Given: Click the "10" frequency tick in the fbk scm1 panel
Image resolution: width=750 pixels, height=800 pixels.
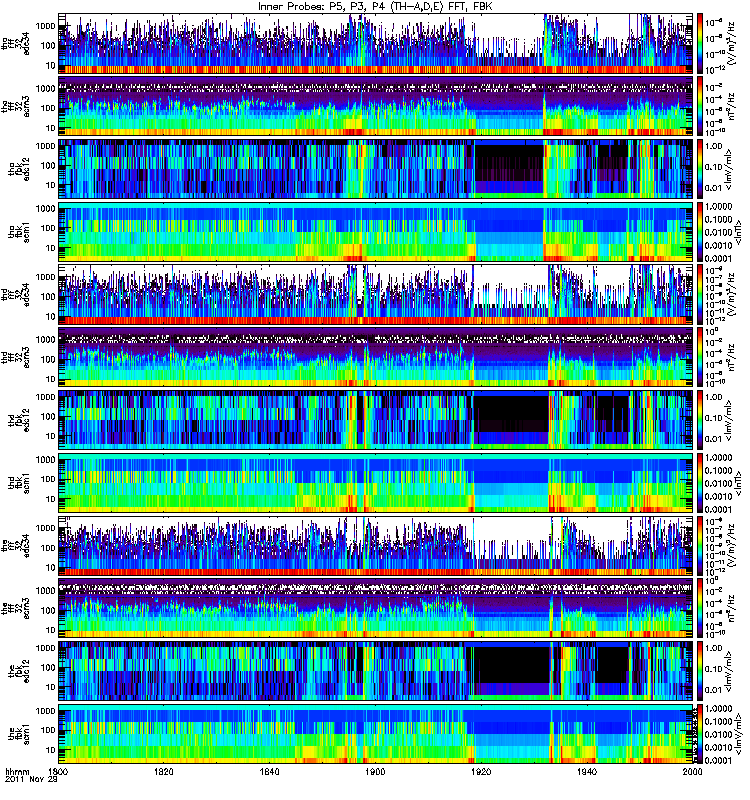Looking at the screenshot, I should click(50, 750).
